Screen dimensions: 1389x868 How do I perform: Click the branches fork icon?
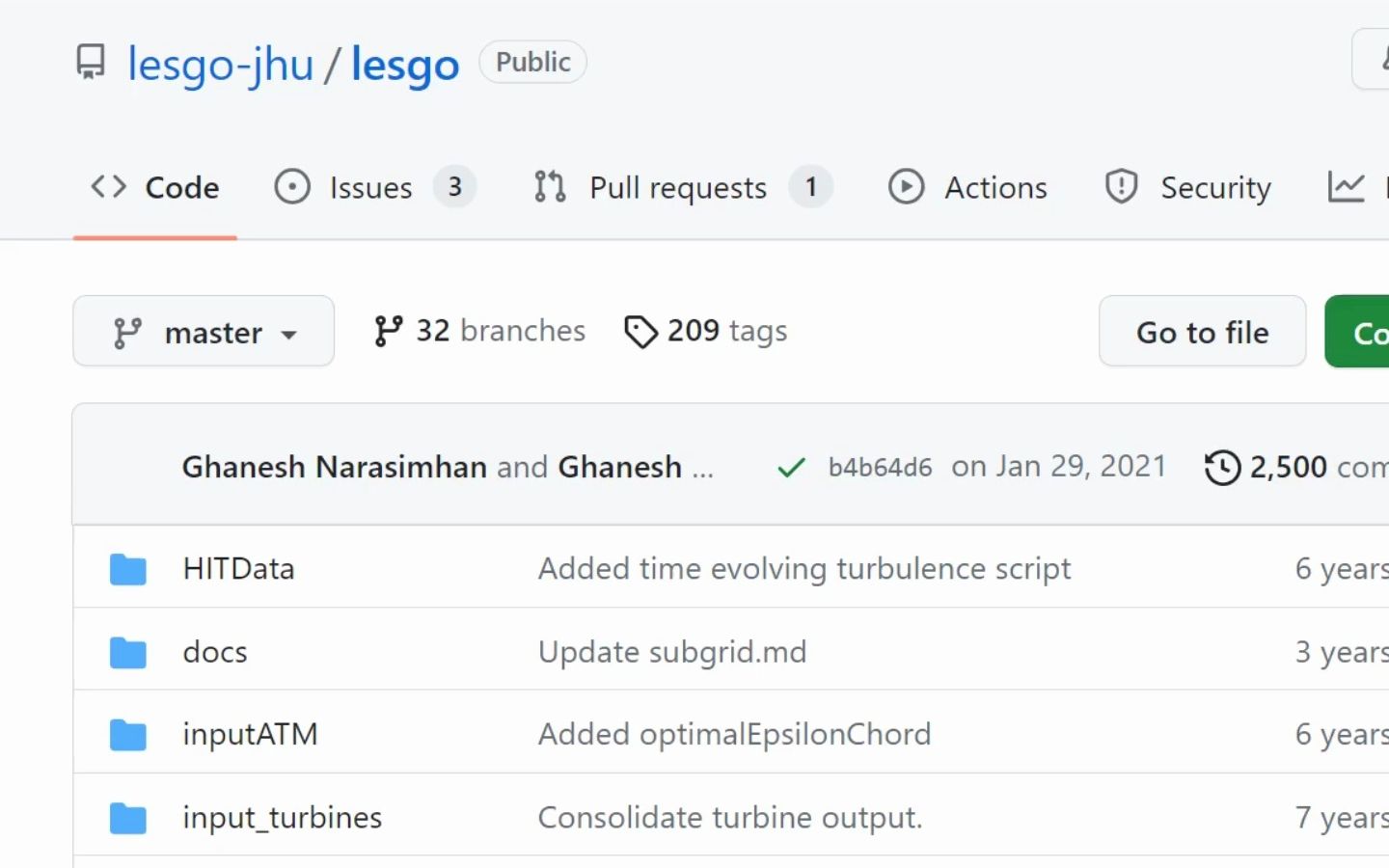tap(388, 331)
